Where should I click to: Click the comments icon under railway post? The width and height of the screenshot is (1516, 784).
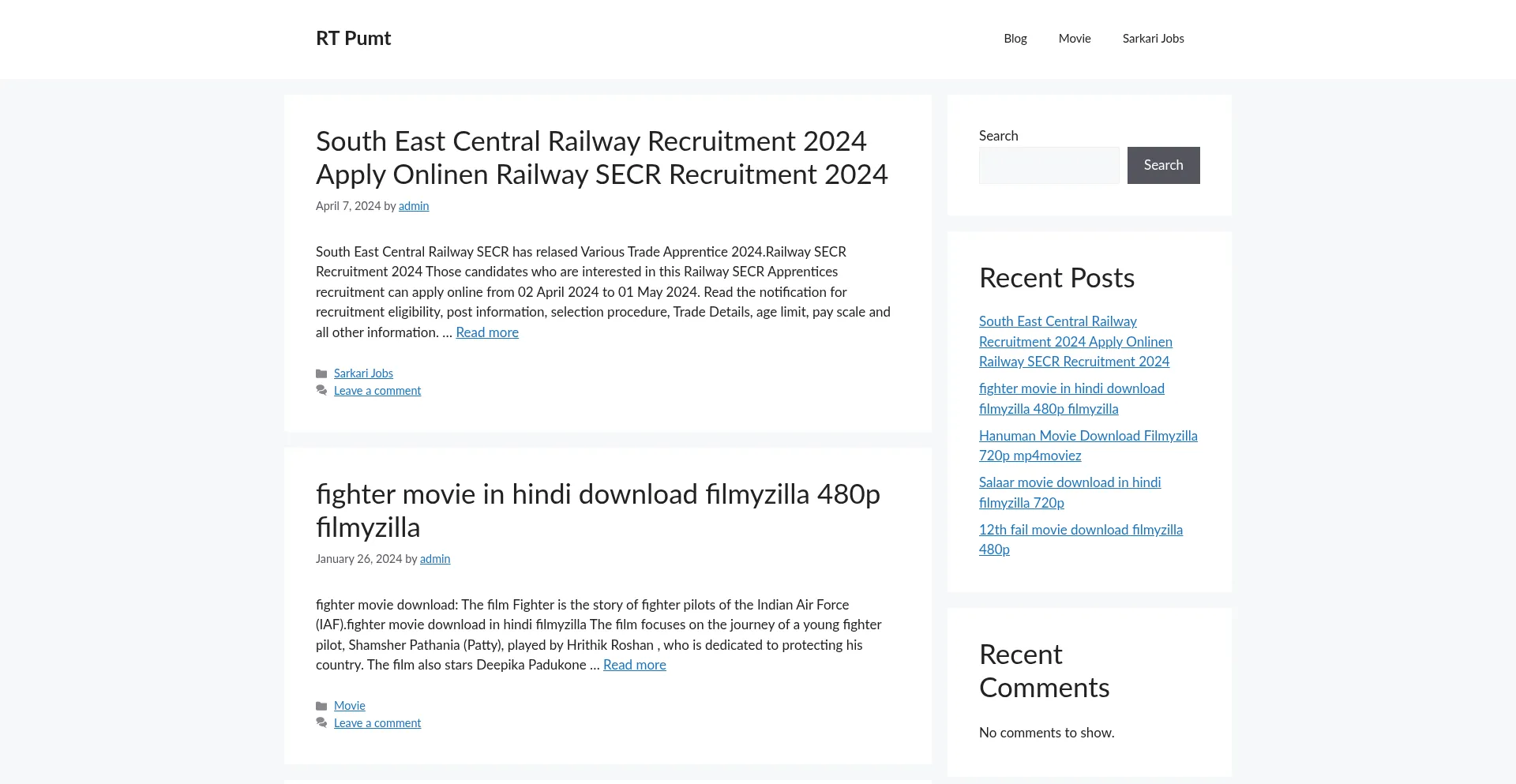pos(321,391)
